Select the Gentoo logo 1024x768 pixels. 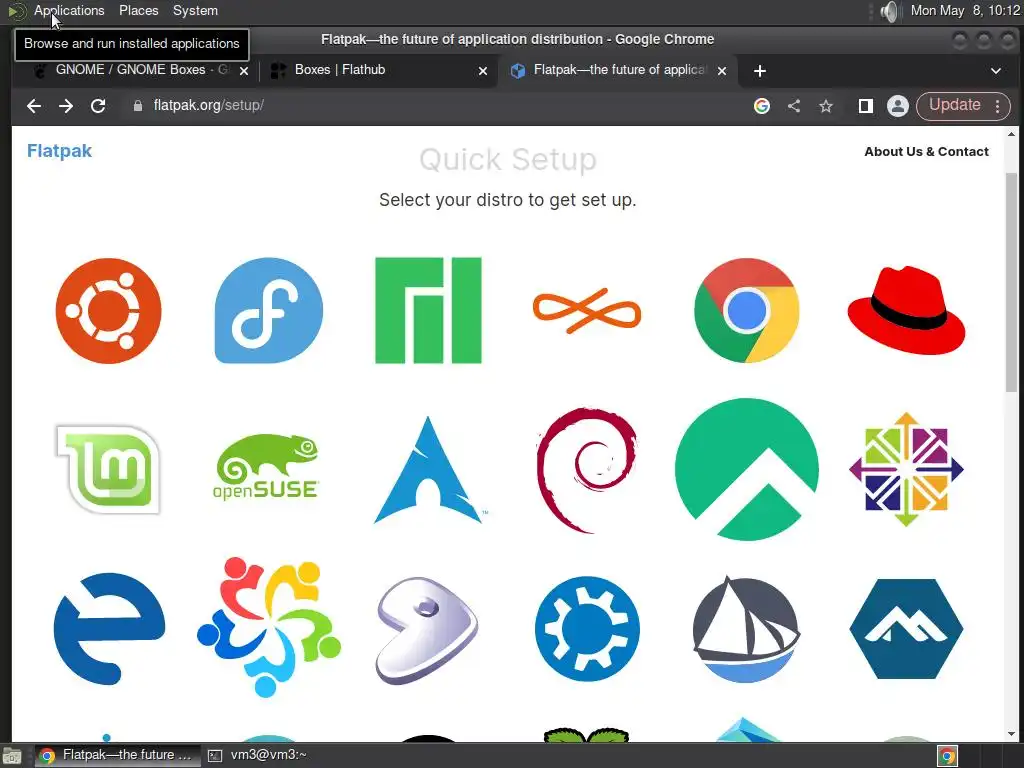427,630
